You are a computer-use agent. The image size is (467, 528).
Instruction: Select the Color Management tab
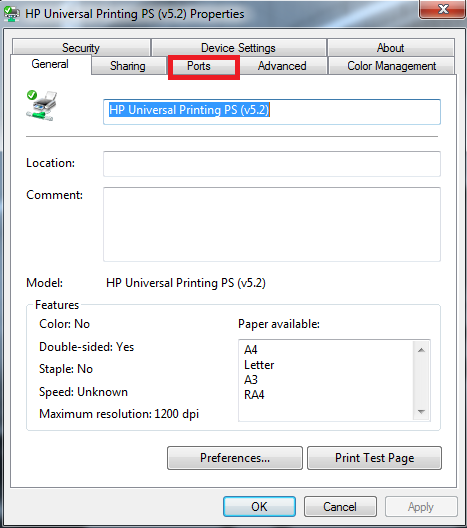pos(392,66)
